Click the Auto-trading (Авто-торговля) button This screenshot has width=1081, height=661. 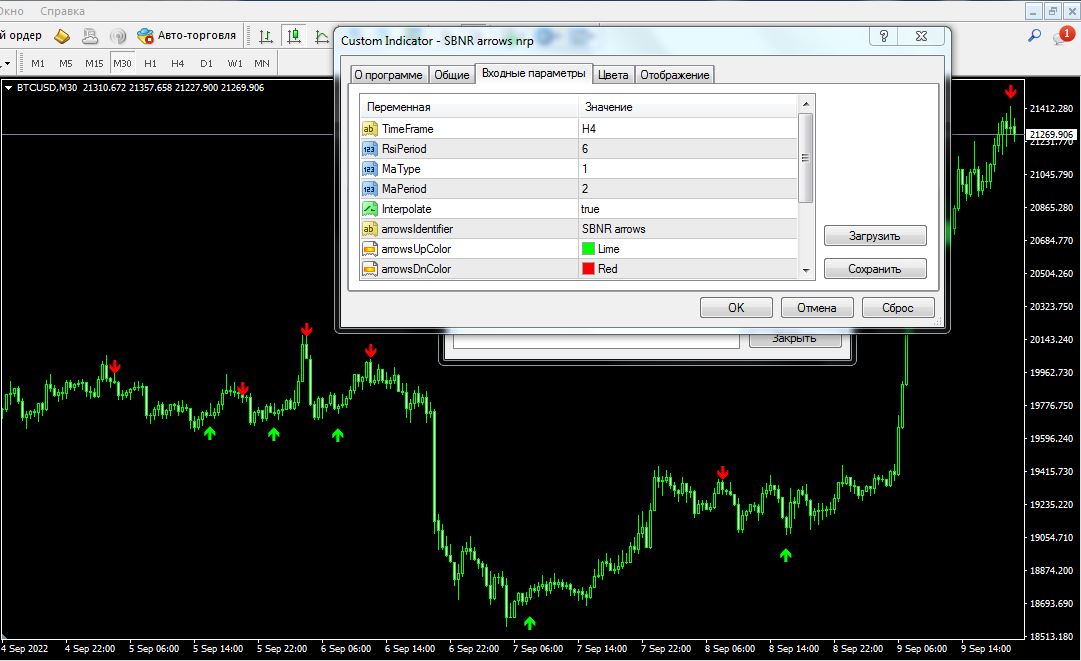pyautogui.click(x=186, y=35)
